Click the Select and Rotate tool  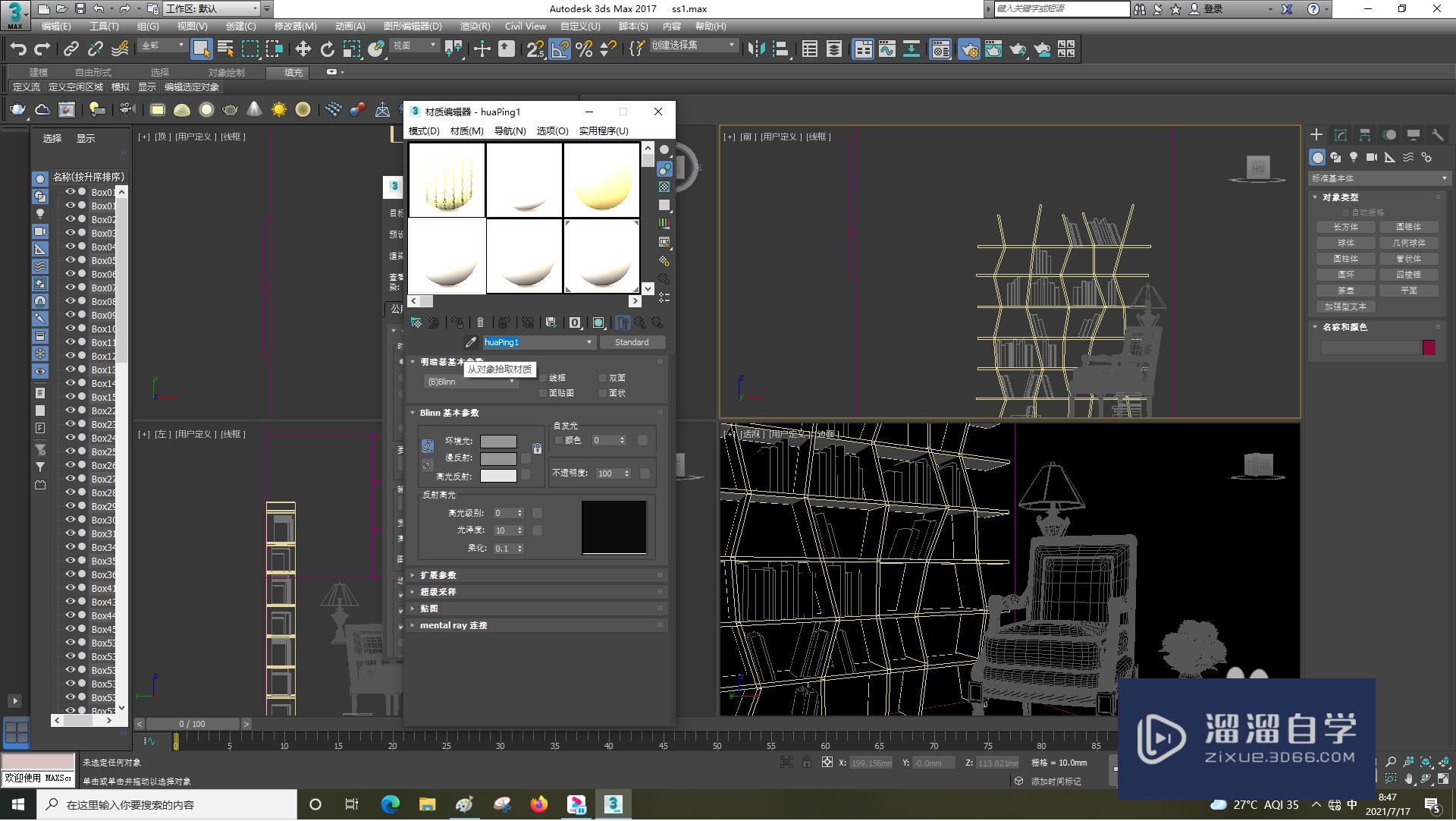point(327,49)
